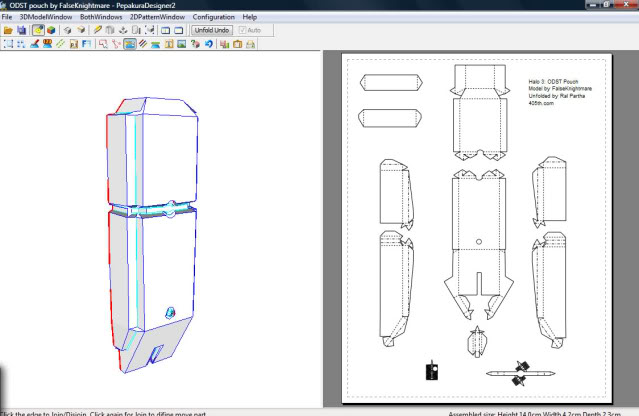Screen dimensions: 639x416
Task: Select top-left hexagonal strip pattern piece
Action: (391, 82)
